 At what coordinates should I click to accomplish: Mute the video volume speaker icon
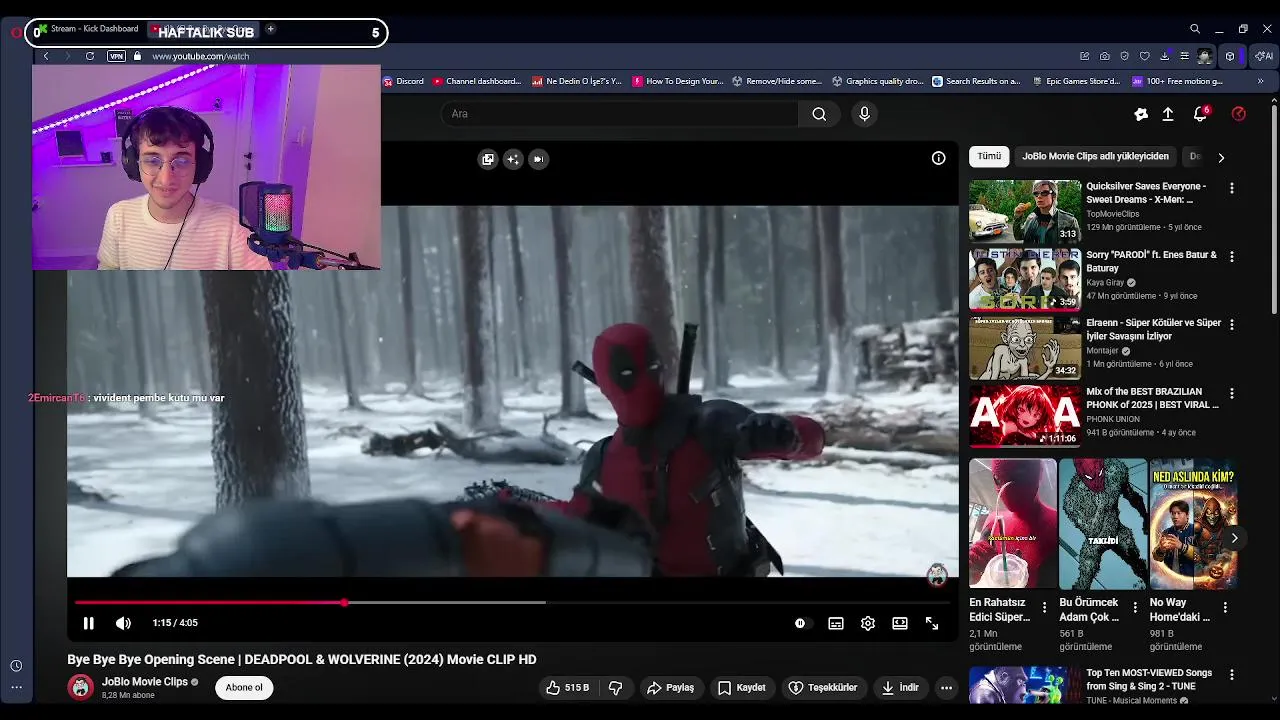(x=123, y=623)
